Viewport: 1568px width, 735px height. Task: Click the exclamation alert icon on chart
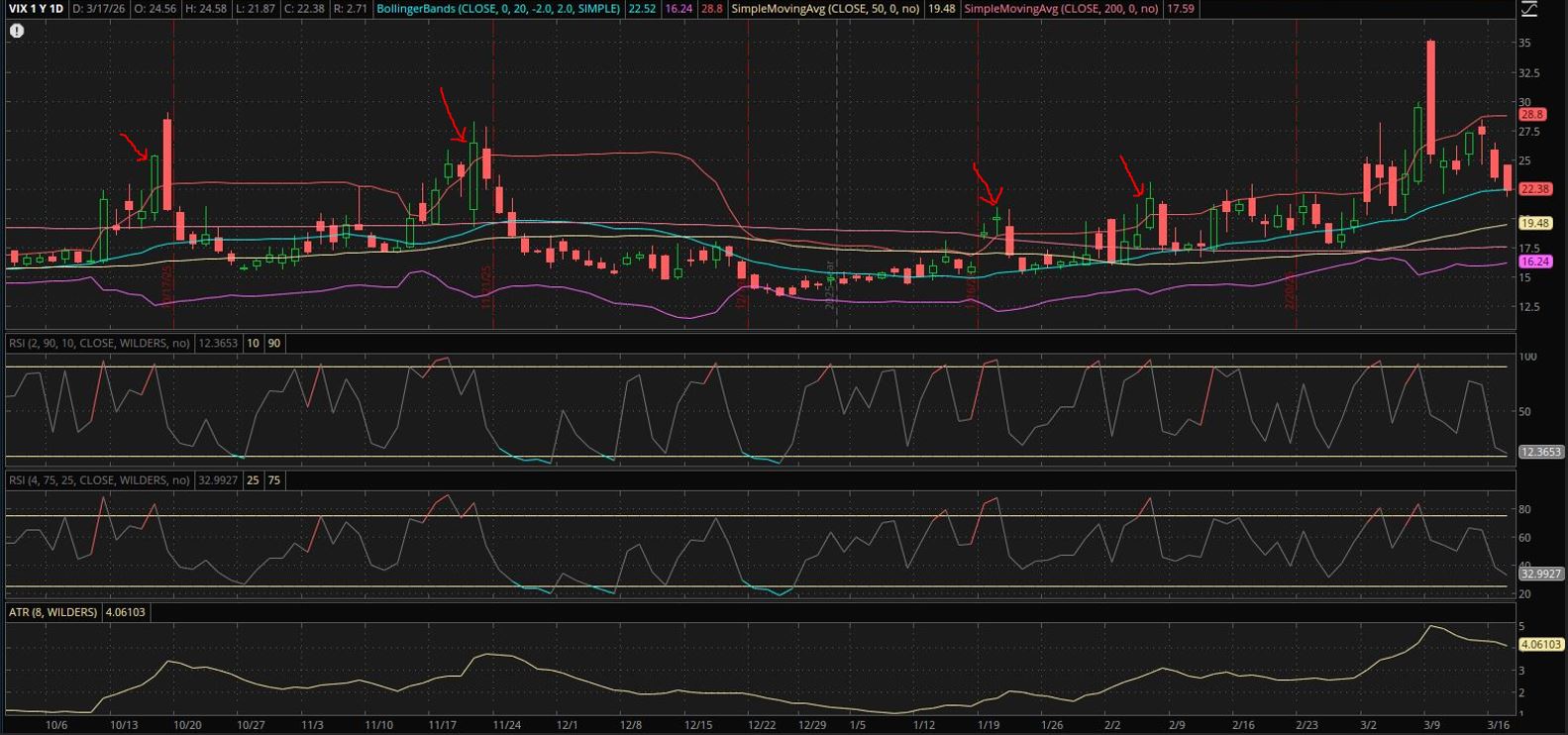tap(17, 31)
